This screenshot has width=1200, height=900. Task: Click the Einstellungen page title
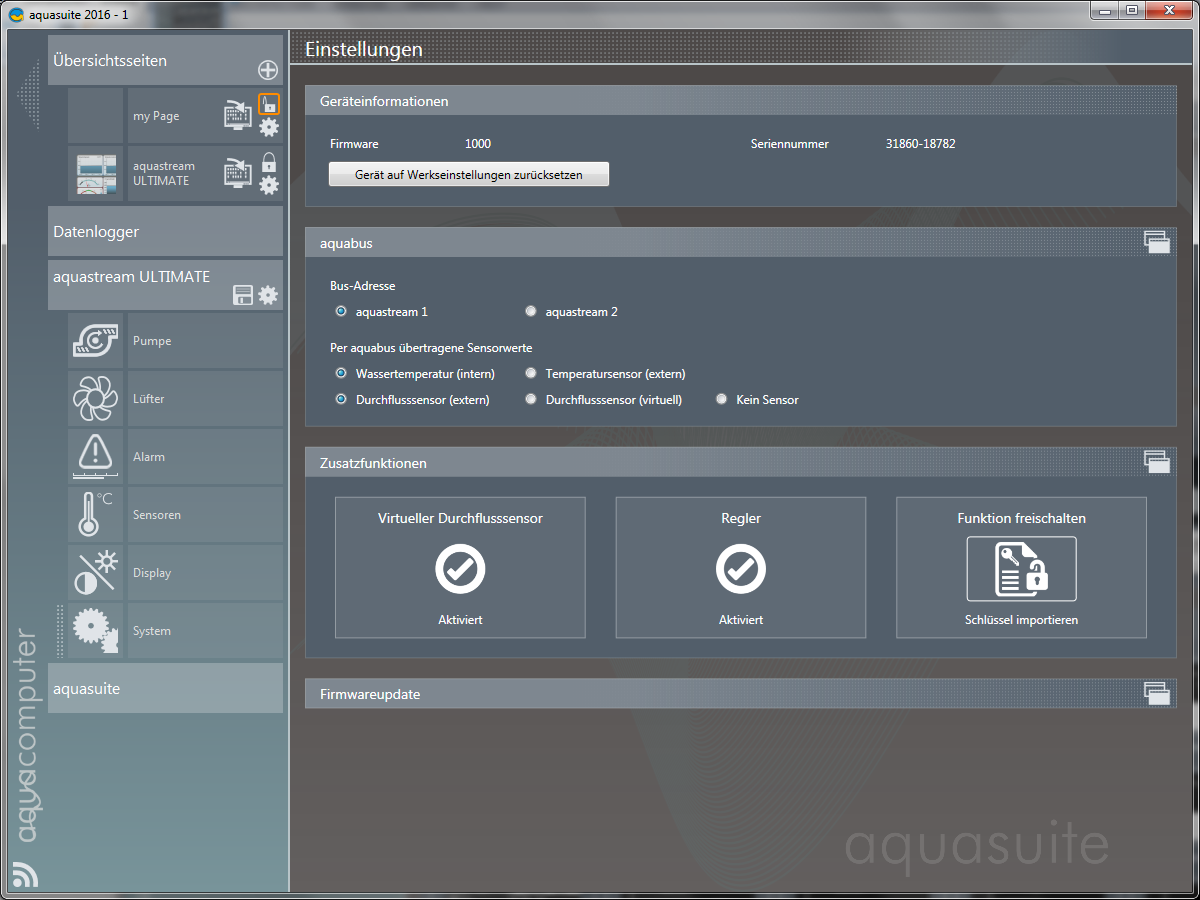(364, 49)
